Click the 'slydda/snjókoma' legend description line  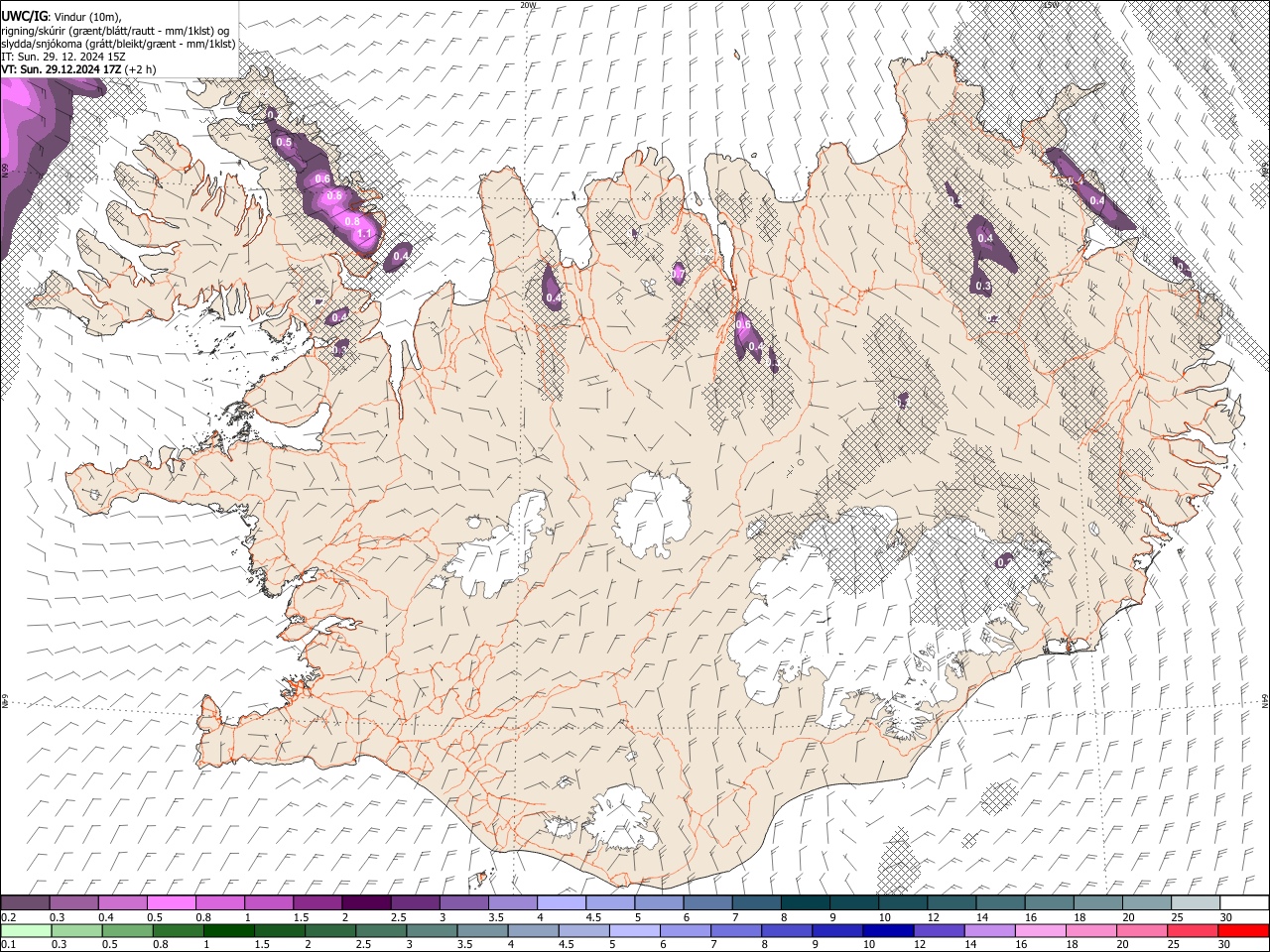119,44
